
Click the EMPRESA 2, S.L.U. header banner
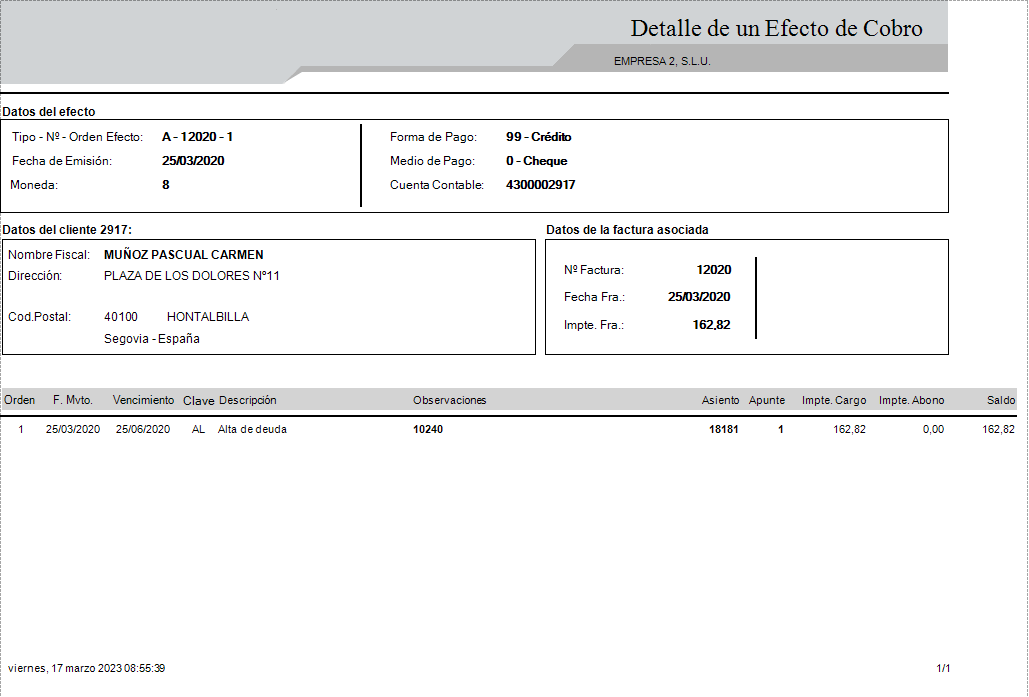tap(661, 60)
